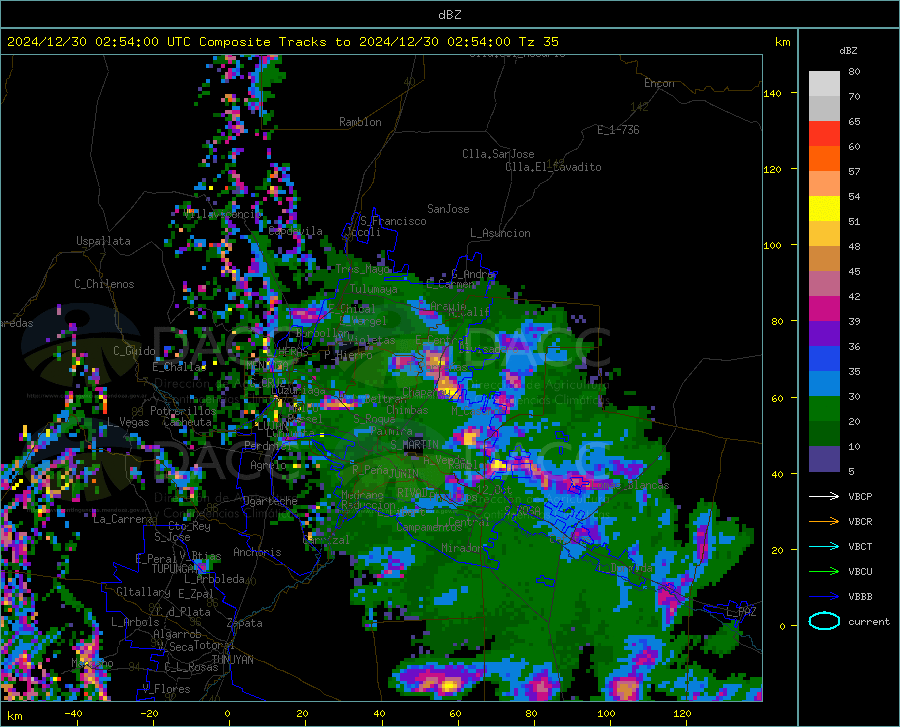This screenshot has height=727, width=900.
Task: Click the 'VBBB' legend label
Action: pyautogui.click(x=860, y=596)
